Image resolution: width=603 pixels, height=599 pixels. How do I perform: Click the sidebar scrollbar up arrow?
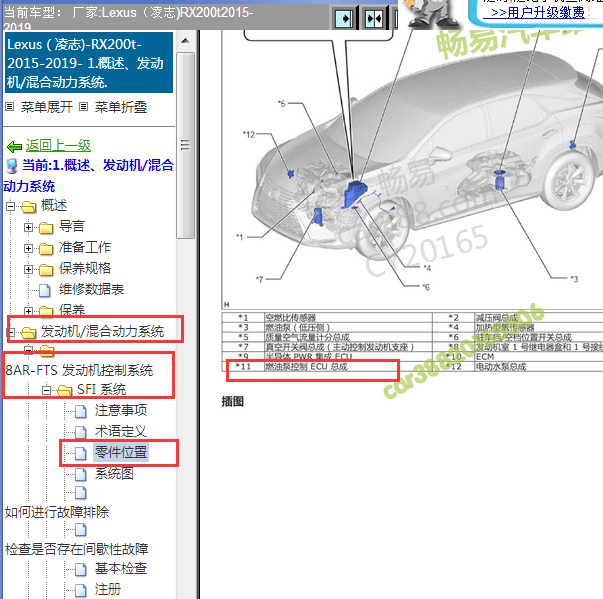click(185, 41)
